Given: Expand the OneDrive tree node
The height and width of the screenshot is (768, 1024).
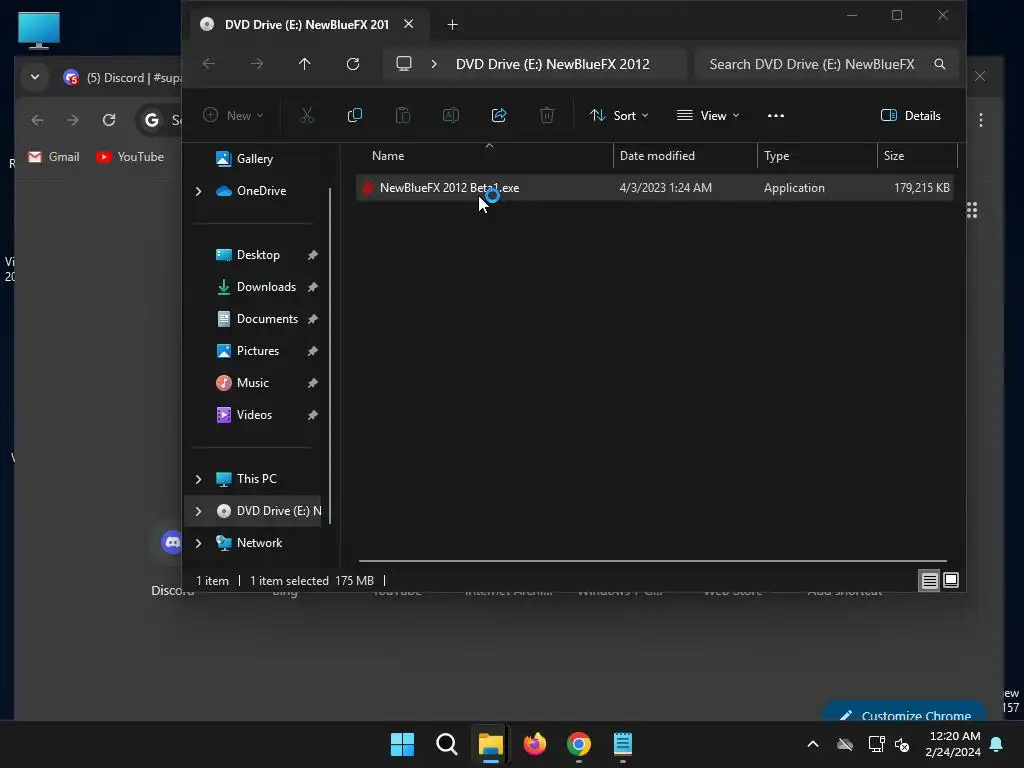Looking at the screenshot, I should (x=199, y=191).
